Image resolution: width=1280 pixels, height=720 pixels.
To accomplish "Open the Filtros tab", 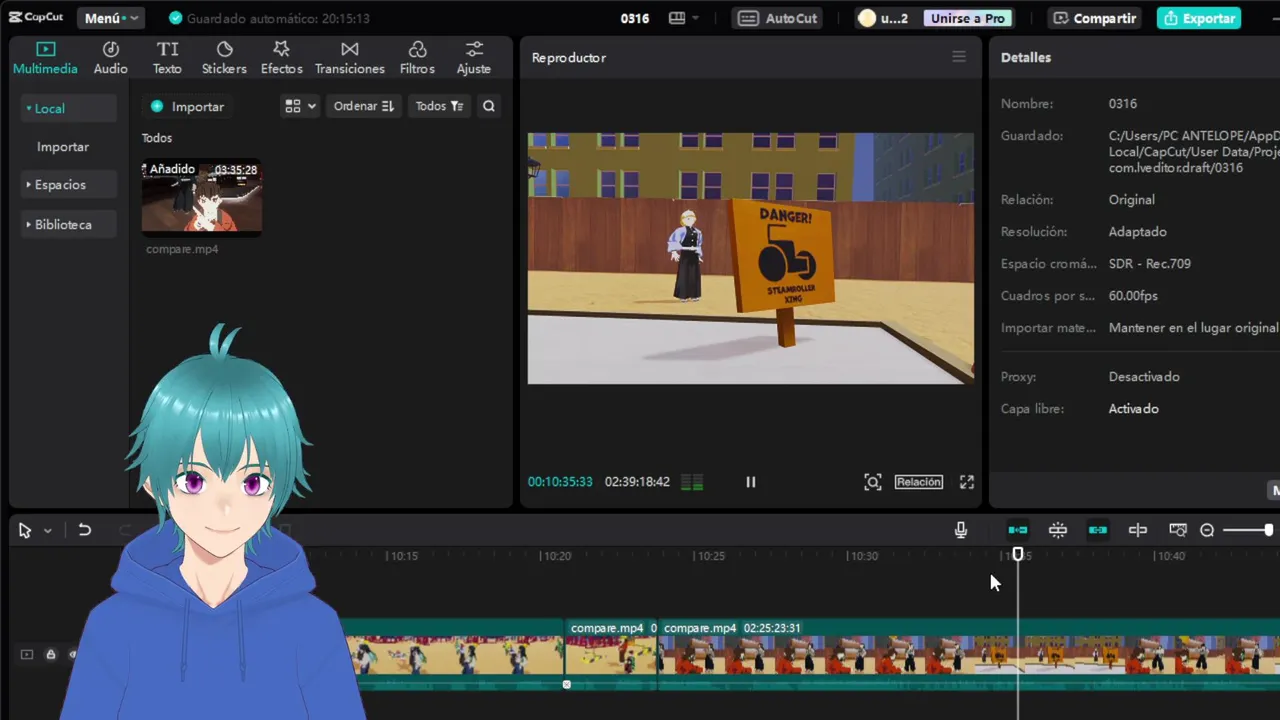I will [417, 58].
